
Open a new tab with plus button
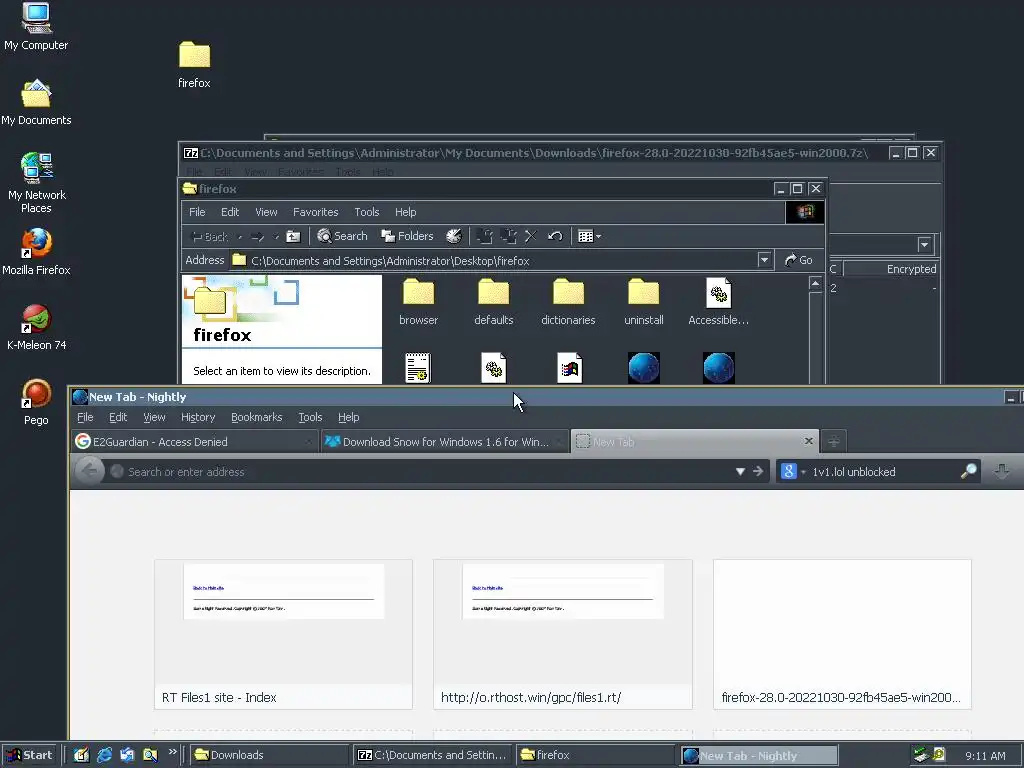coord(833,442)
